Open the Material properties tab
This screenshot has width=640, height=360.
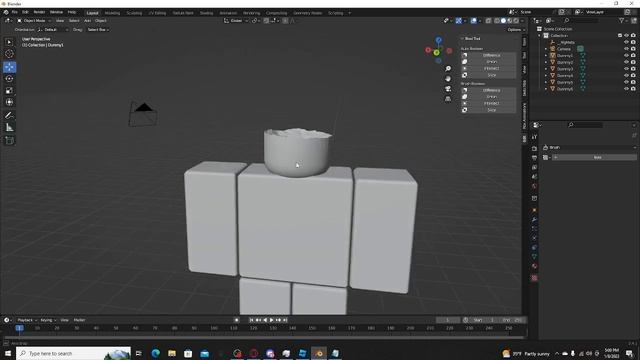pos(534,266)
